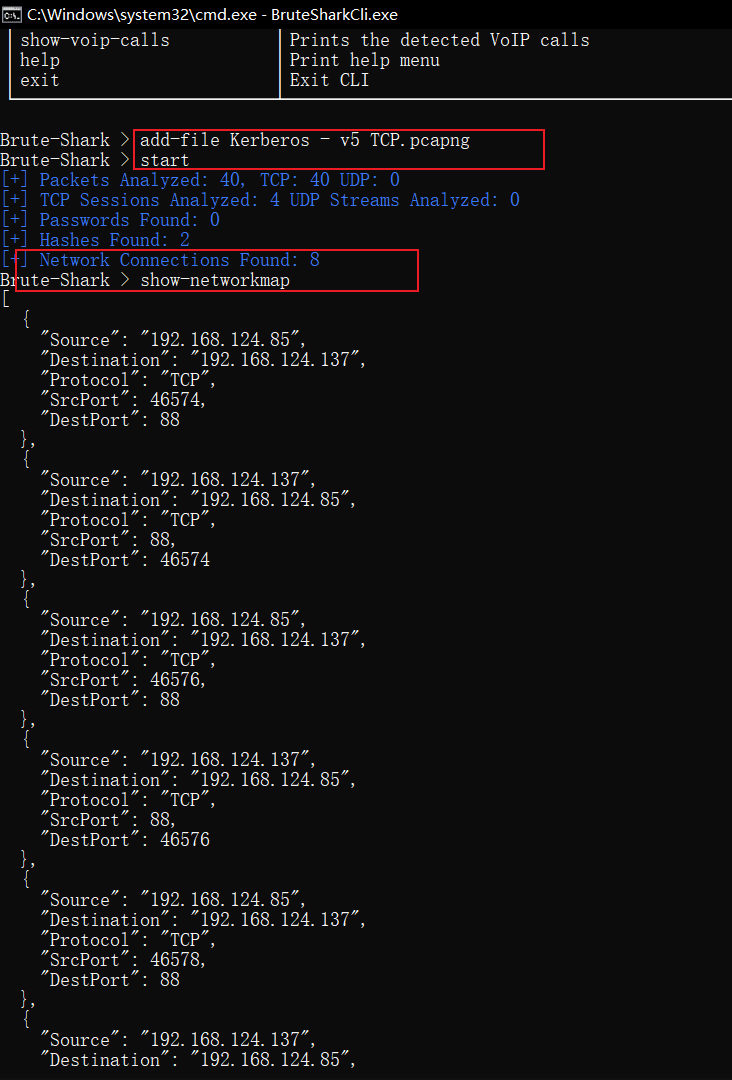The height and width of the screenshot is (1080, 732).
Task: Click the 'Network Connections Found: 8' line
Action: (160, 260)
